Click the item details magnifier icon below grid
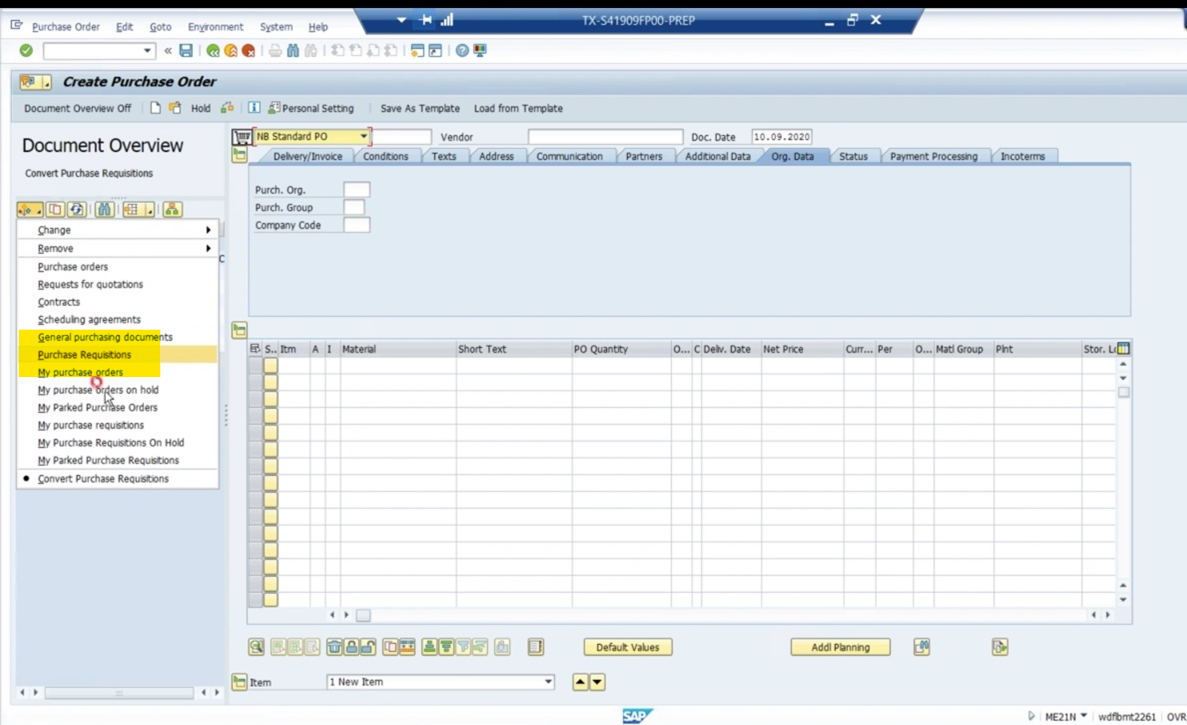Image resolution: width=1187 pixels, height=725 pixels. [257, 647]
